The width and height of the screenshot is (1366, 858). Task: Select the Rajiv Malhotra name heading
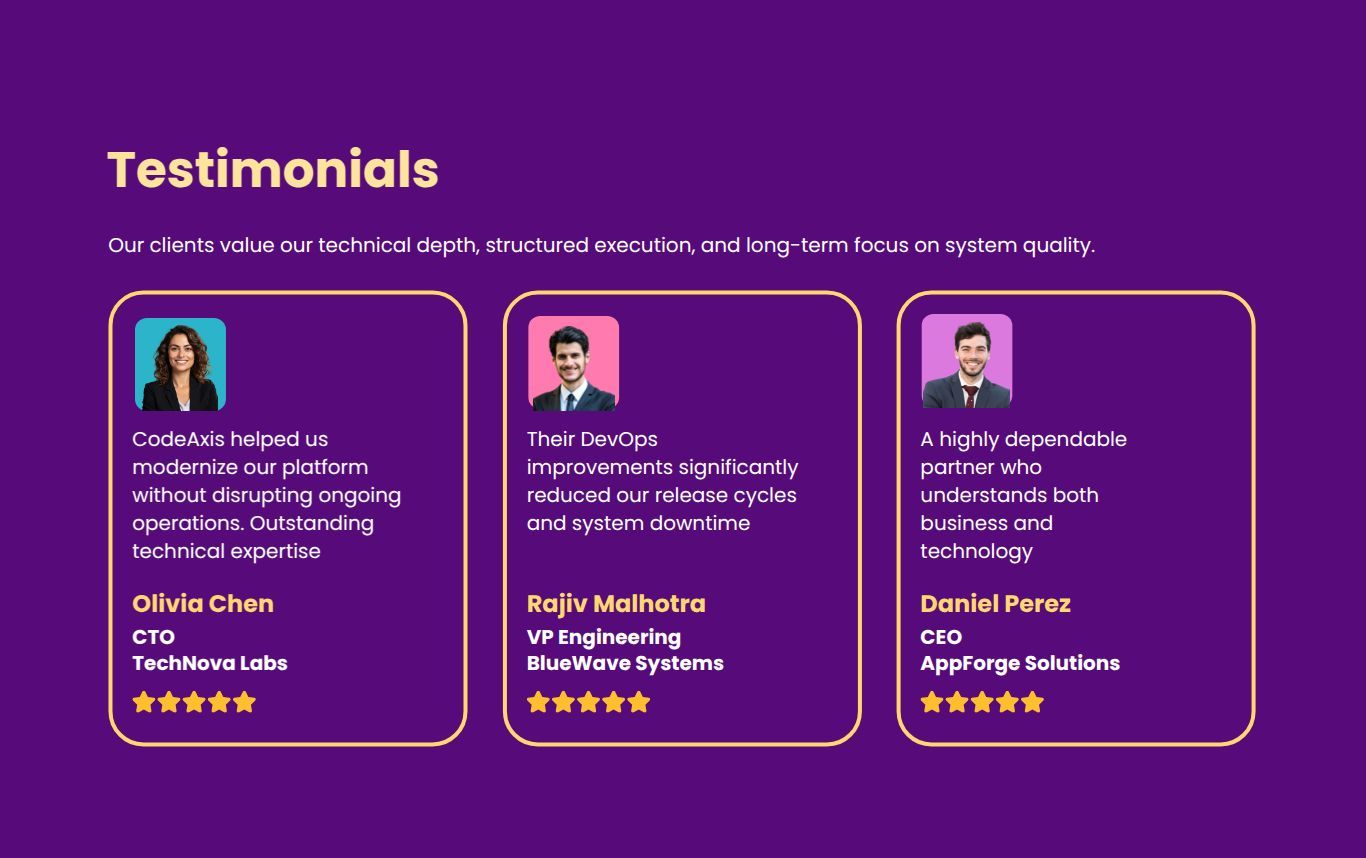click(616, 604)
